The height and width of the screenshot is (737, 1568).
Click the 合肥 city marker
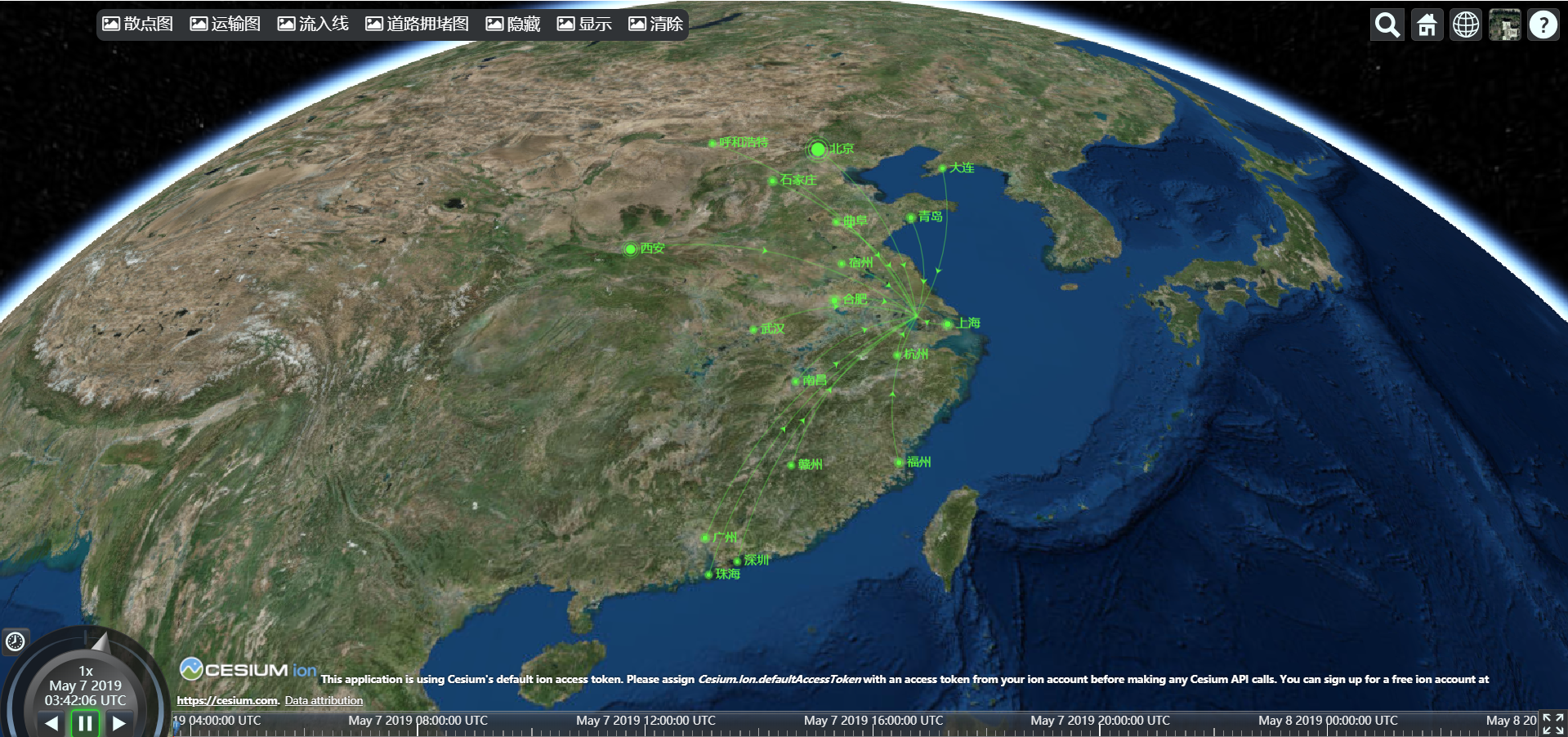[x=835, y=301]
